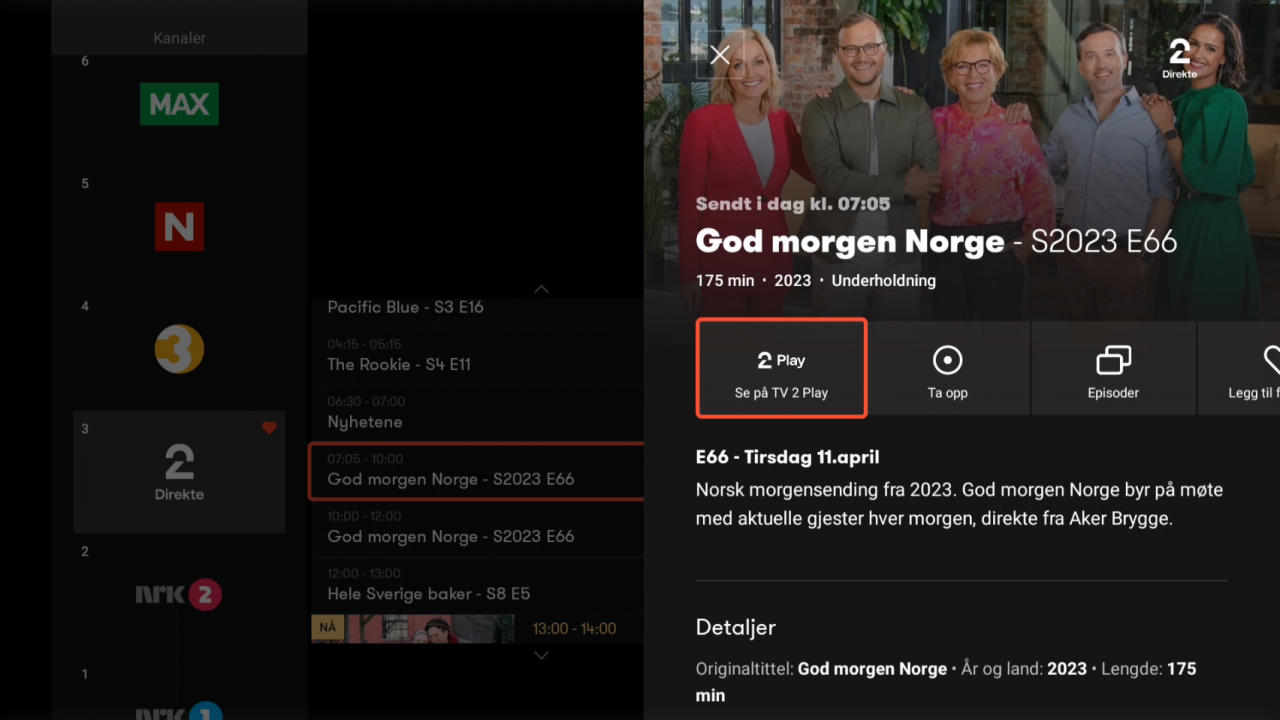Select the NRK2 channel logo
Screen dimensions: 1280x720
(x=179, y=594)
